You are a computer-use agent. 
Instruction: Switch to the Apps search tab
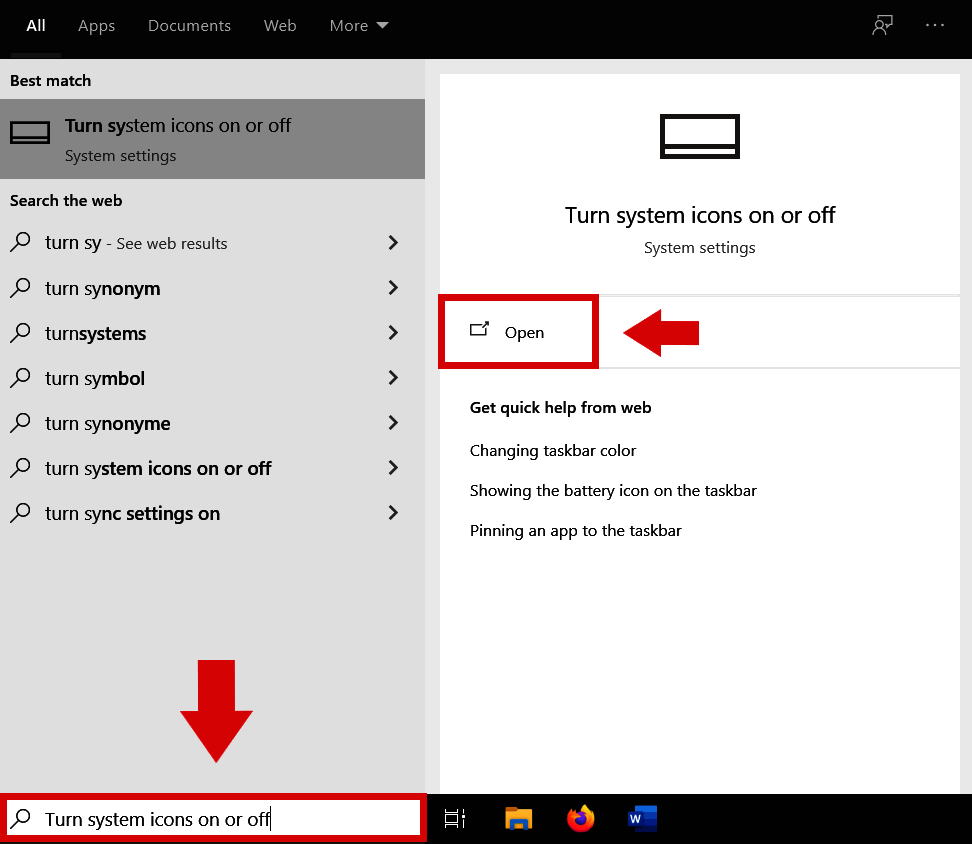tap(96, 25)
